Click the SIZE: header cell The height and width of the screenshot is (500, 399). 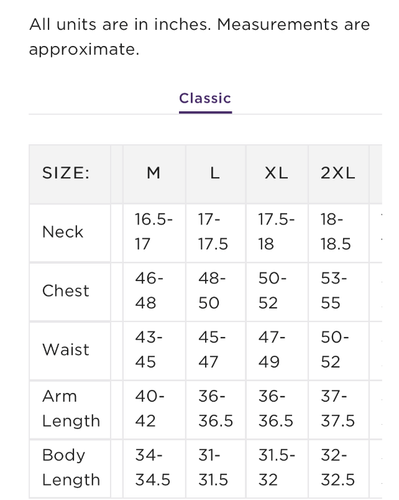pyautogui.click(x=70, y=174)
